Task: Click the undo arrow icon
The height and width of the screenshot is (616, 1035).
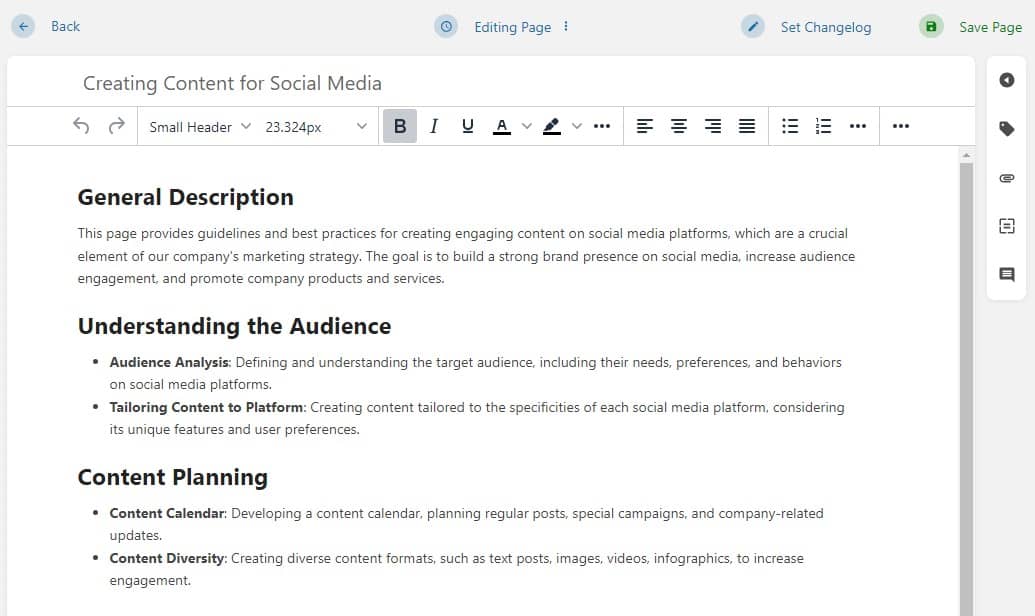Action: tap(82, 126)
